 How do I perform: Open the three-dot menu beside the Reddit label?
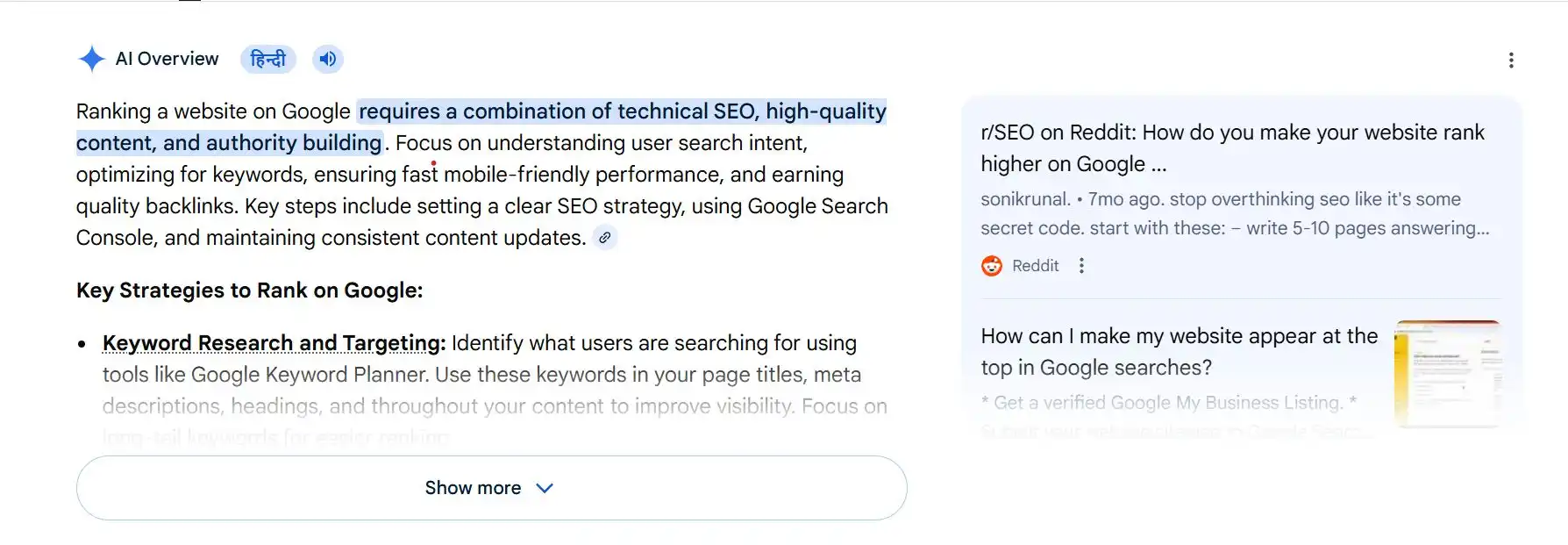tap(1081, 265)
